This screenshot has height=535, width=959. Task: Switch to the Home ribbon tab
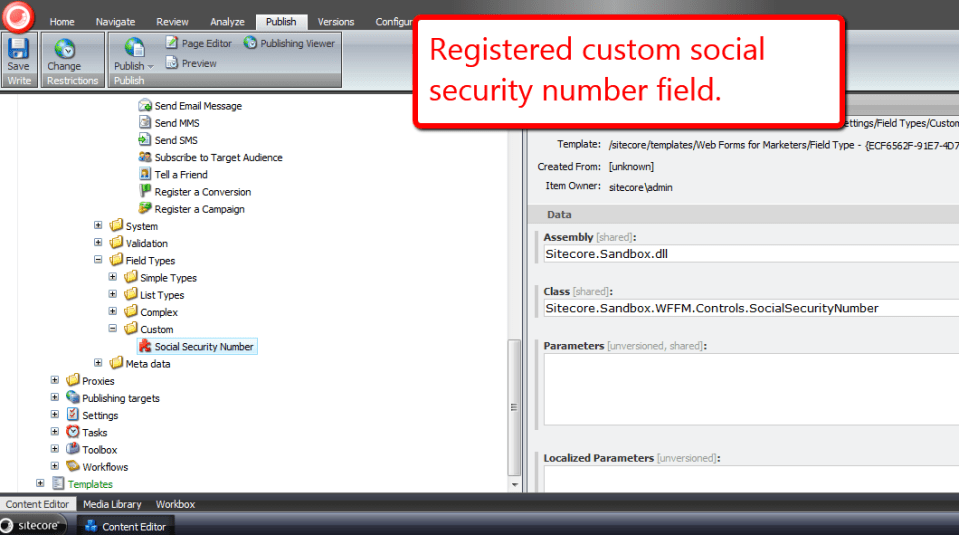pos(62,21)
